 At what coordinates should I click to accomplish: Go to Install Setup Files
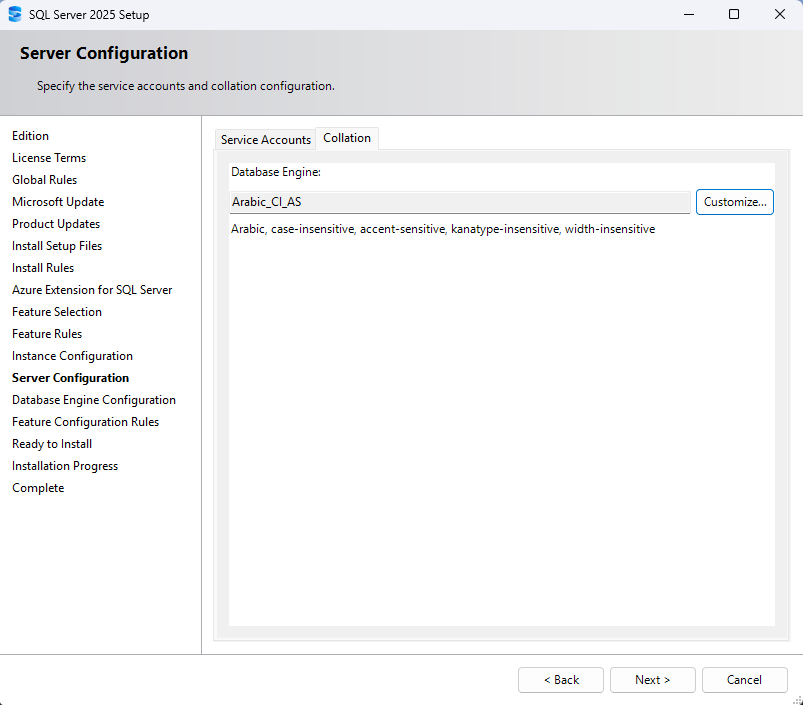(x=56, y=245)
